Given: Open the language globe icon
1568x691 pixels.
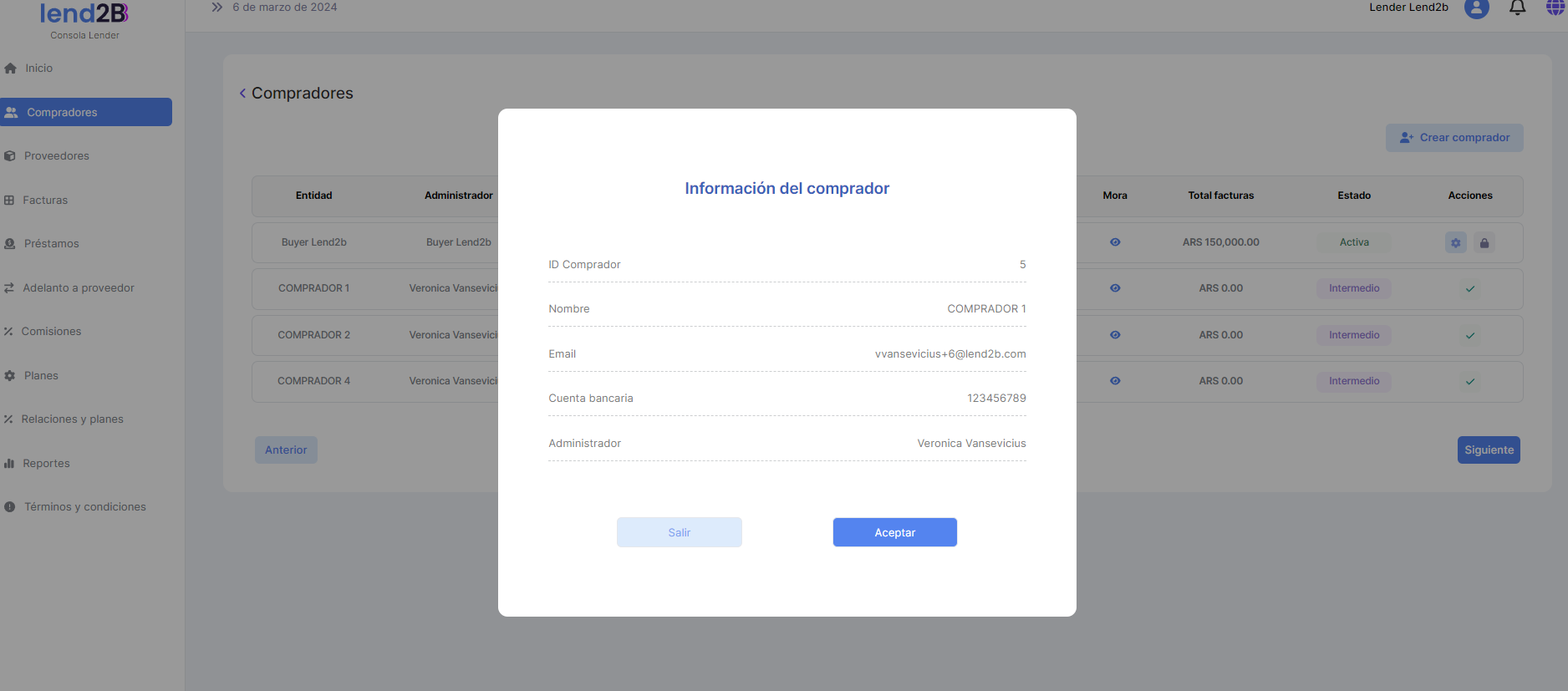Looking at the screenshot, I should click(x=1555, y=8).
